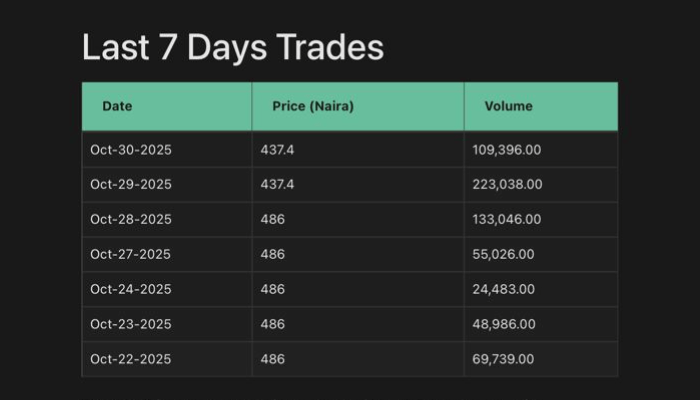This screenshot has height=400, width=700.
Task: Select the Oct-24-2025 date cell
Action: [x=131, y=290]
